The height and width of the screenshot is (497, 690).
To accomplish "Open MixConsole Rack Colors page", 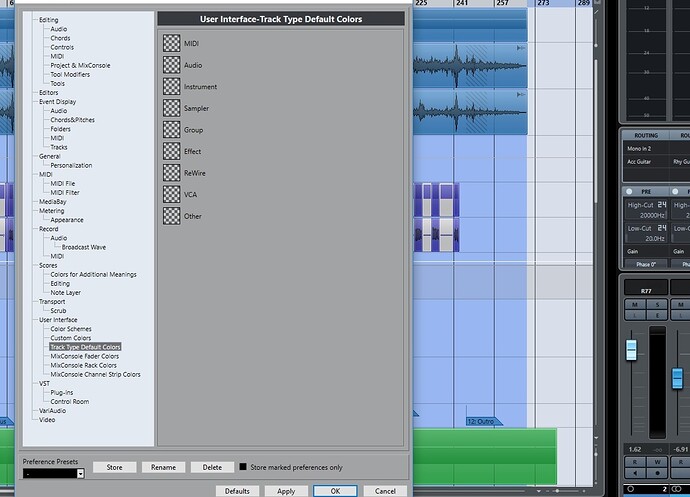I will click(83, 365).
